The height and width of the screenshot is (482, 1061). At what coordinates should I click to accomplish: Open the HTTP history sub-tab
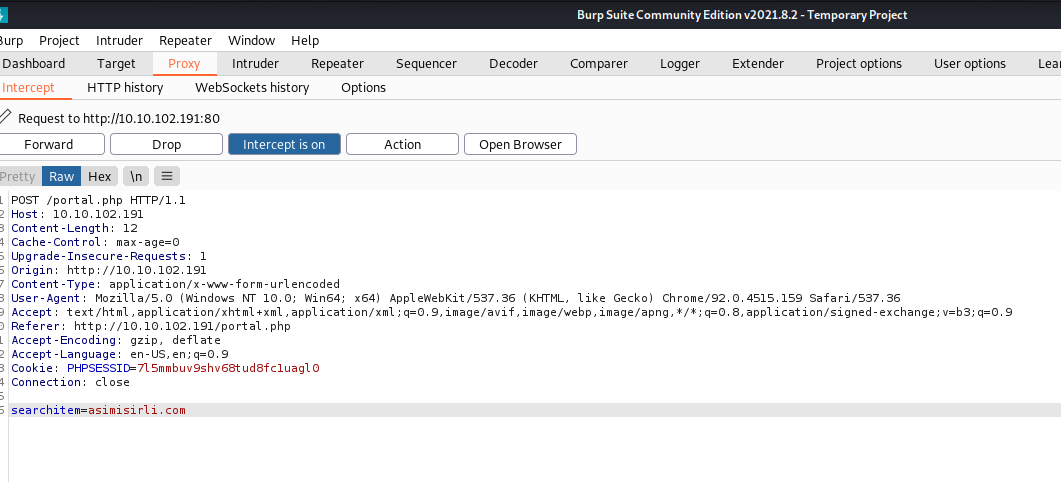[125, 87]
